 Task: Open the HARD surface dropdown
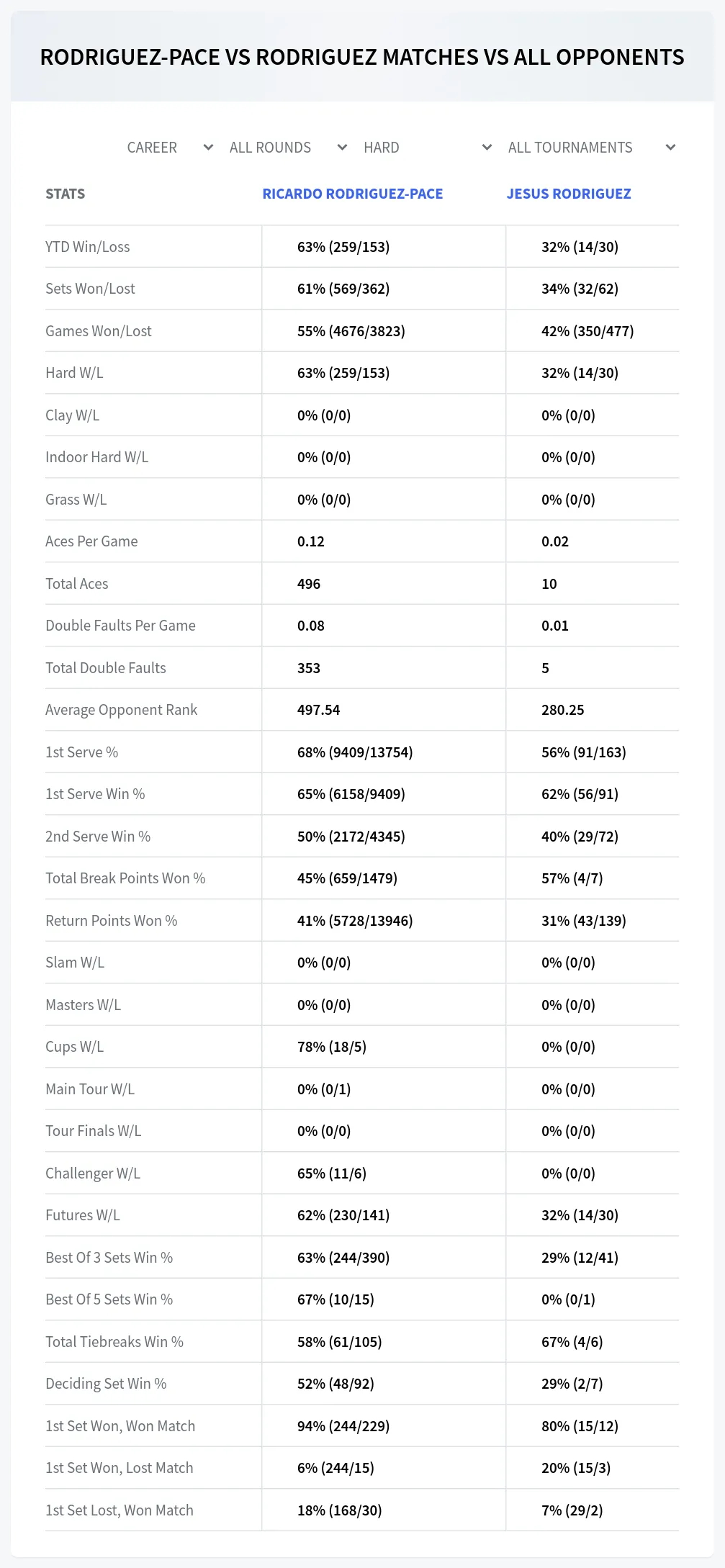[427, 148]
